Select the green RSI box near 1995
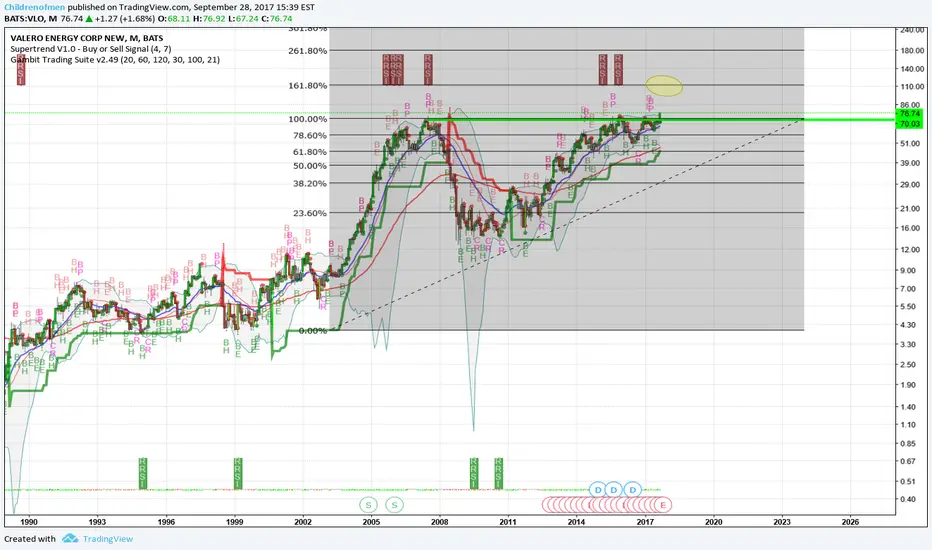Viewport: 932px width, 550px height. click(x=143, y=473)
